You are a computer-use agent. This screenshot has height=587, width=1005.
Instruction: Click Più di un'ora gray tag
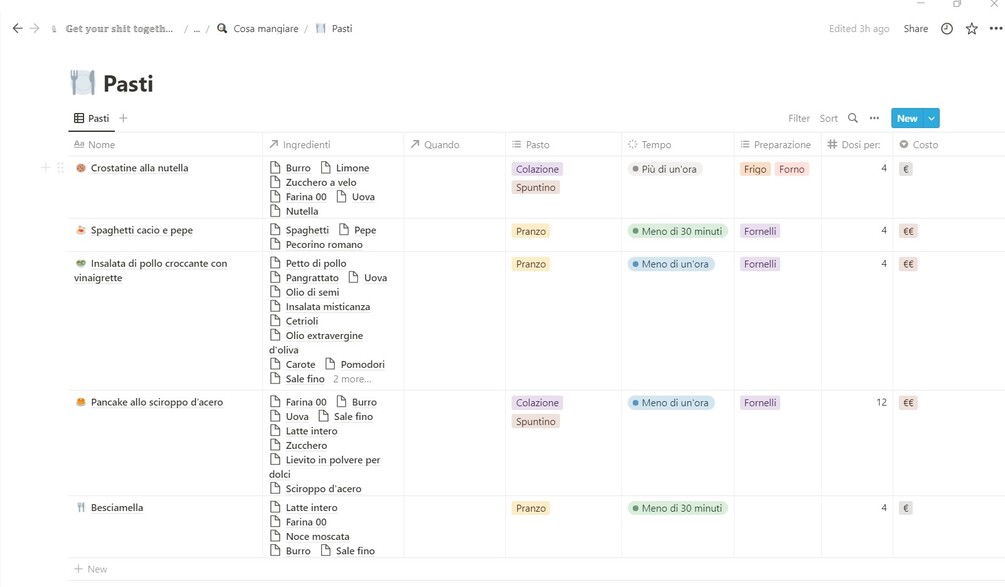(x=664, y=169)
